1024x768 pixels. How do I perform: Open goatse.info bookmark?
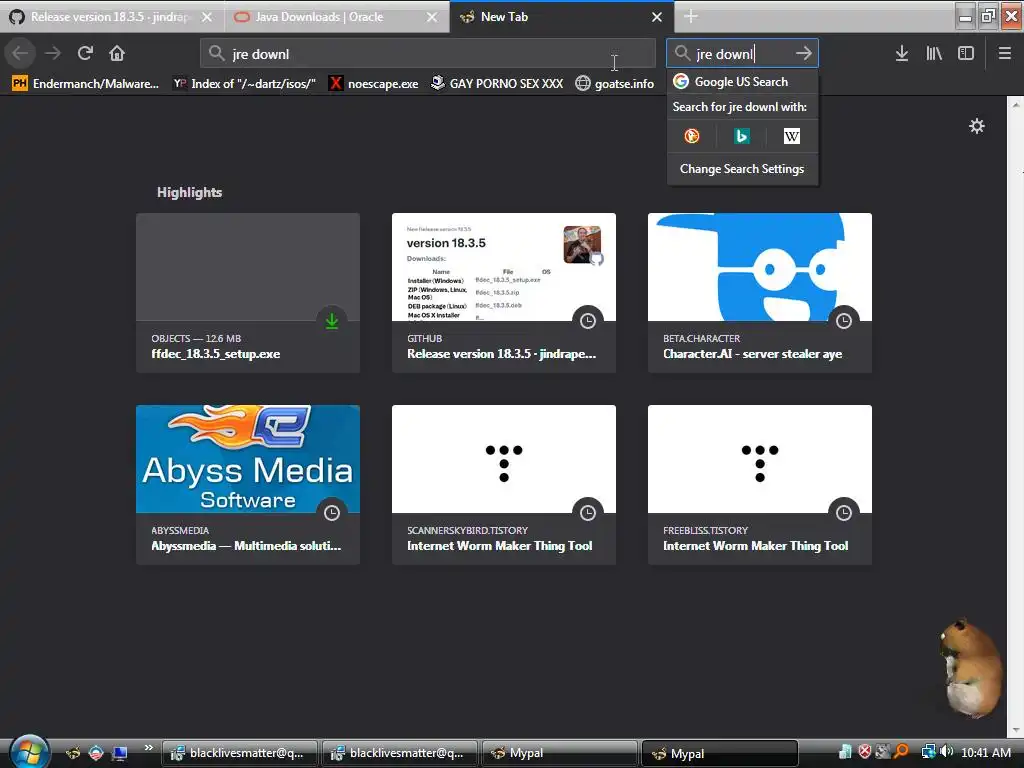pyautogui.click(x=615, y=84)
